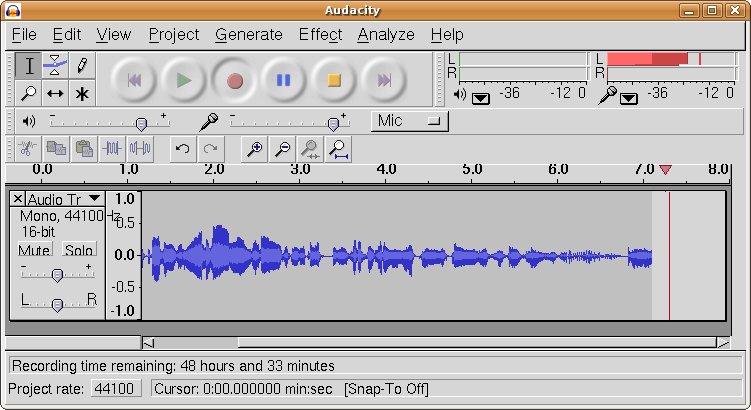
Task: Select the Envelope tool
Action: 55,66
